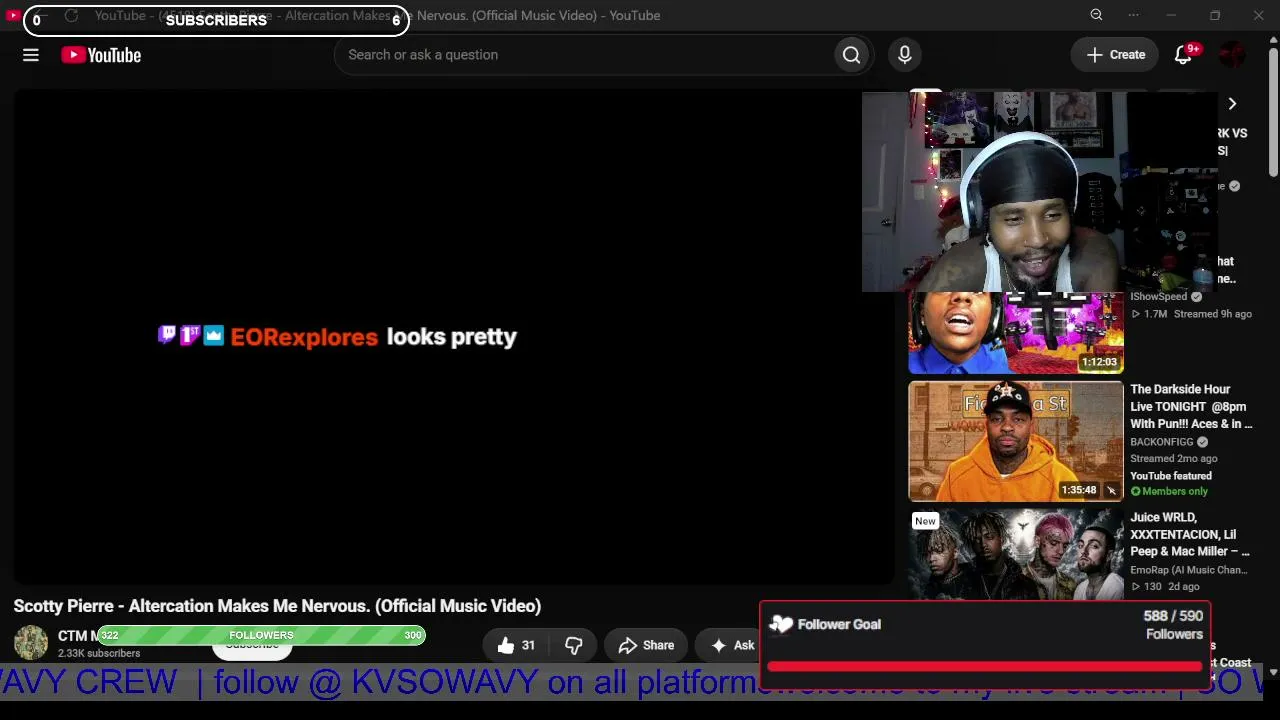Open the account avatar menu
Viewport: 1280px width, 720px height.
1233,55
